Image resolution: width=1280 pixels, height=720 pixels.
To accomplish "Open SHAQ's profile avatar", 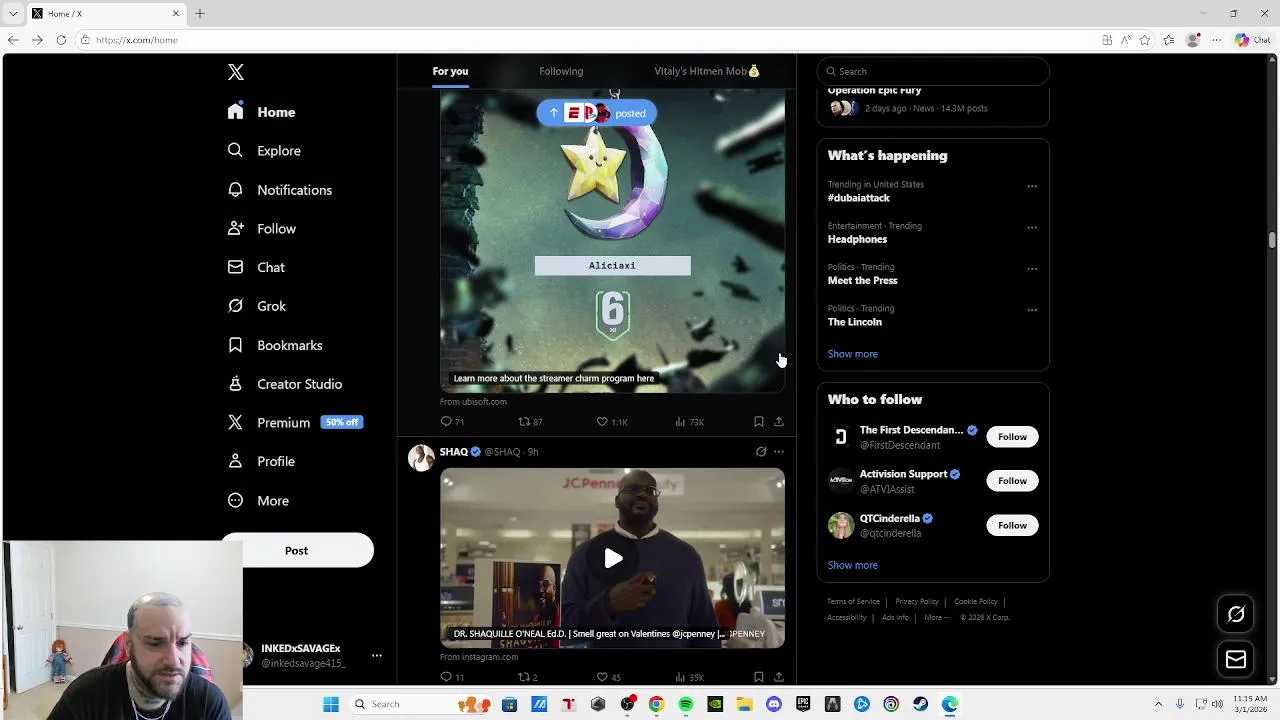I will (x=421, y=457).
